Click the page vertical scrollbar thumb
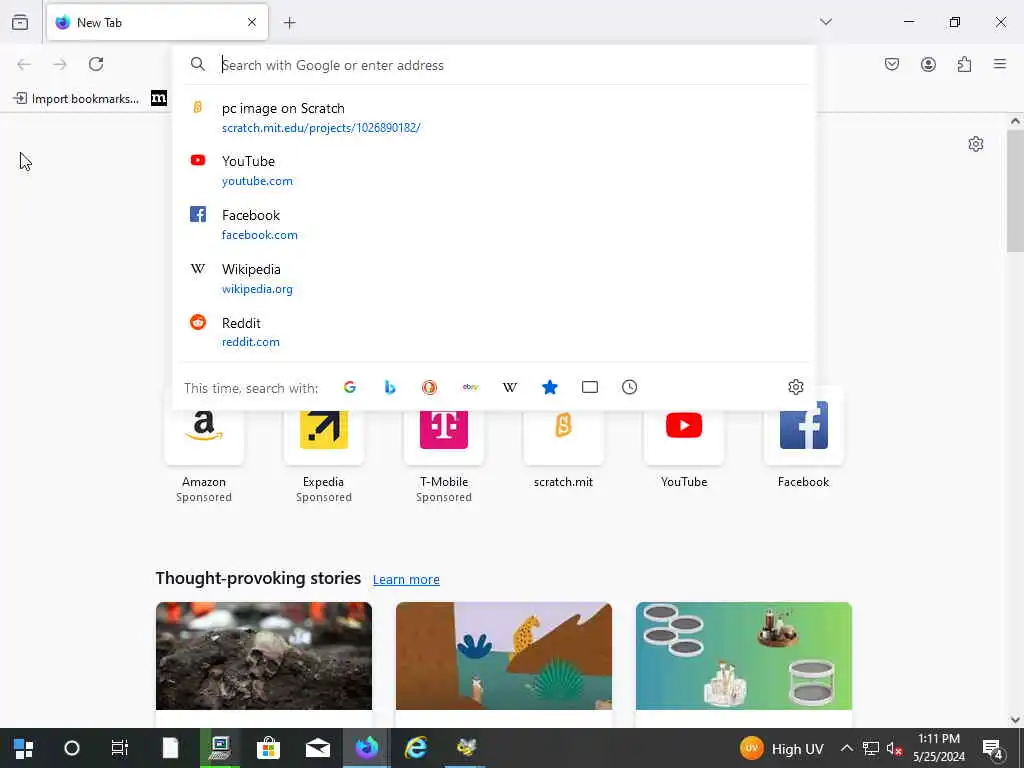Image resolution: width=1024 pixels, height=768 pixels. pos(1015,191)
